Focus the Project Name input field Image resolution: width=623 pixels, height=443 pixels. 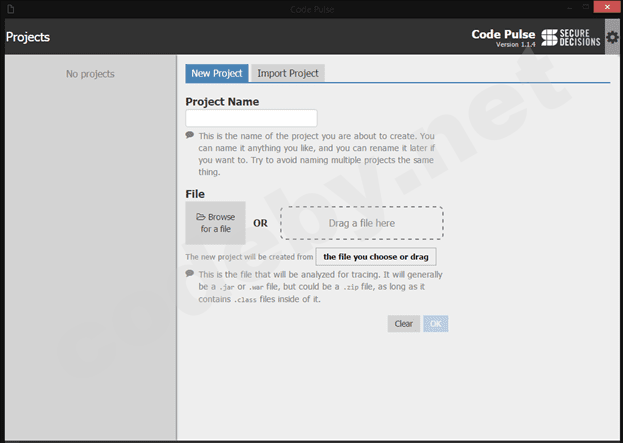[x=252, y=118]
